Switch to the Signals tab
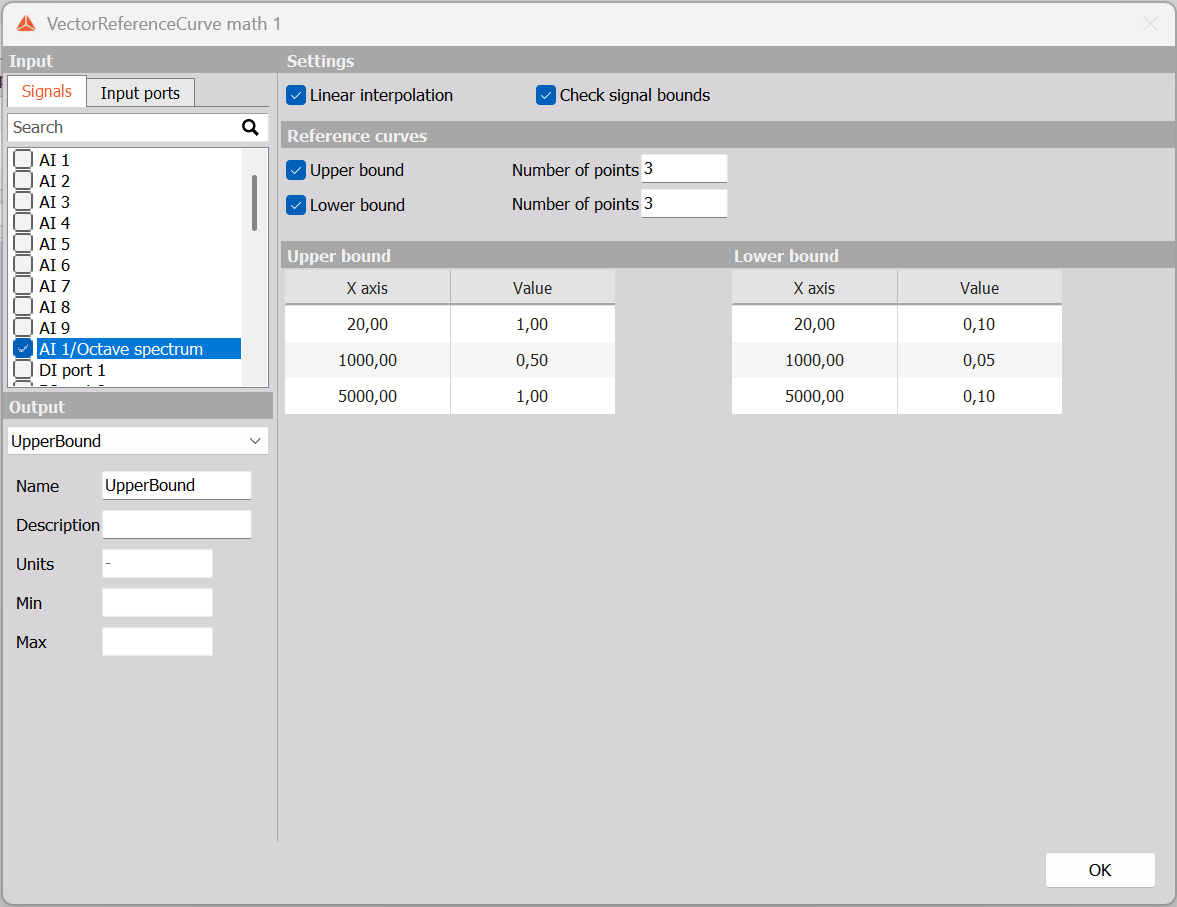 [x=47, y=92]
